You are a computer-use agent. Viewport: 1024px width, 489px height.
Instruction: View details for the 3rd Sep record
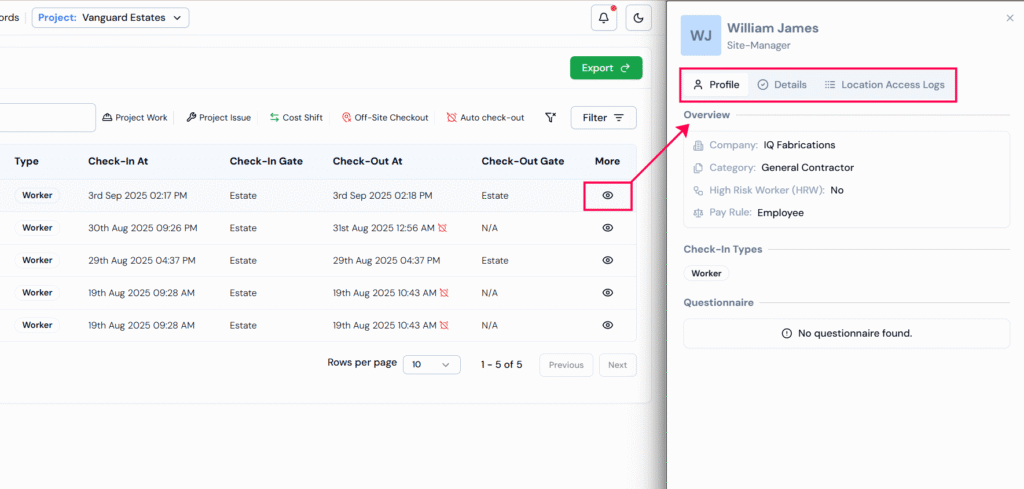click(607, 195)
